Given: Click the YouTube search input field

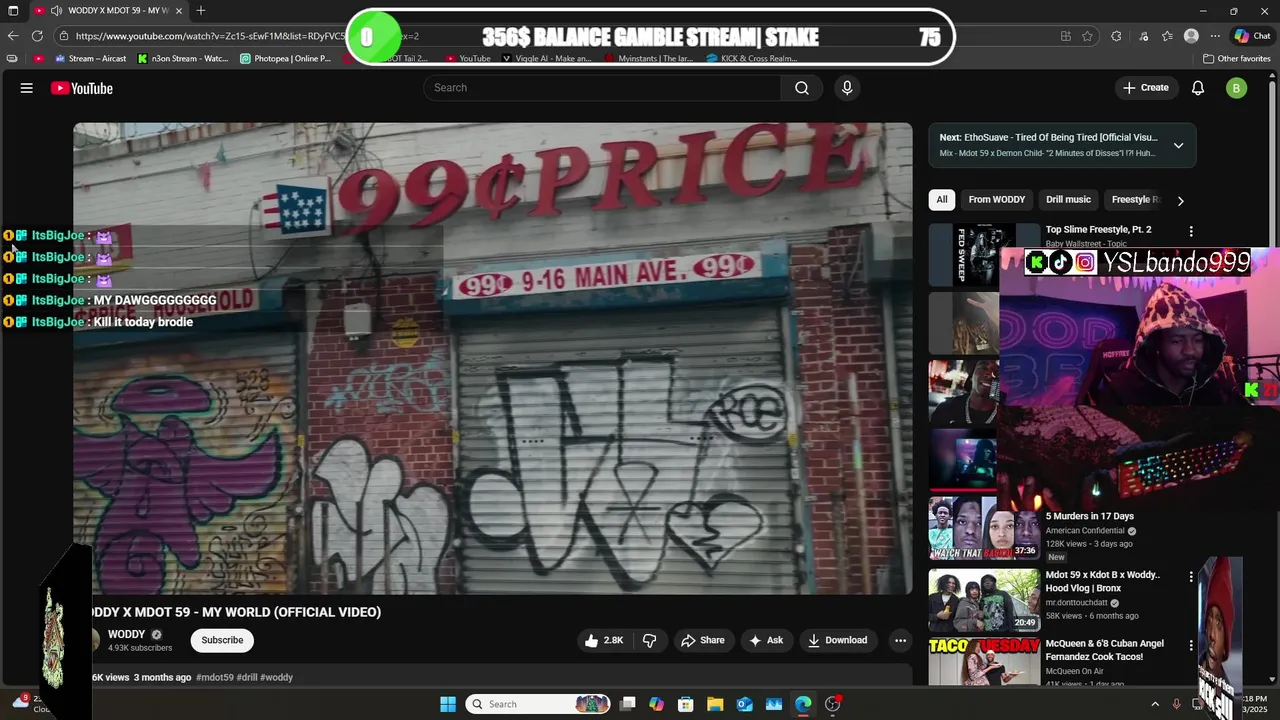Looking at the screenshot, I should pyautogui.click(x=602, y=88).
